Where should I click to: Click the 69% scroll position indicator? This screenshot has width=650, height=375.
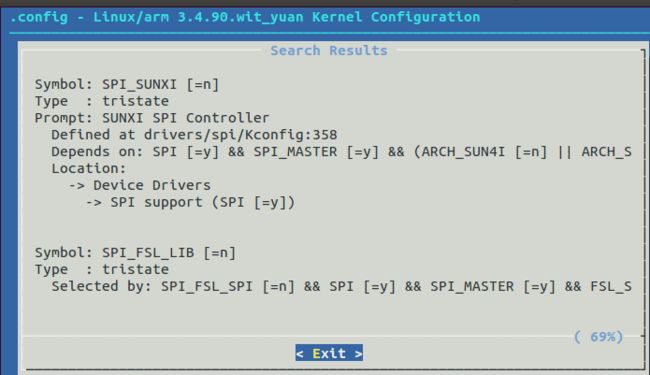point(599,337)
